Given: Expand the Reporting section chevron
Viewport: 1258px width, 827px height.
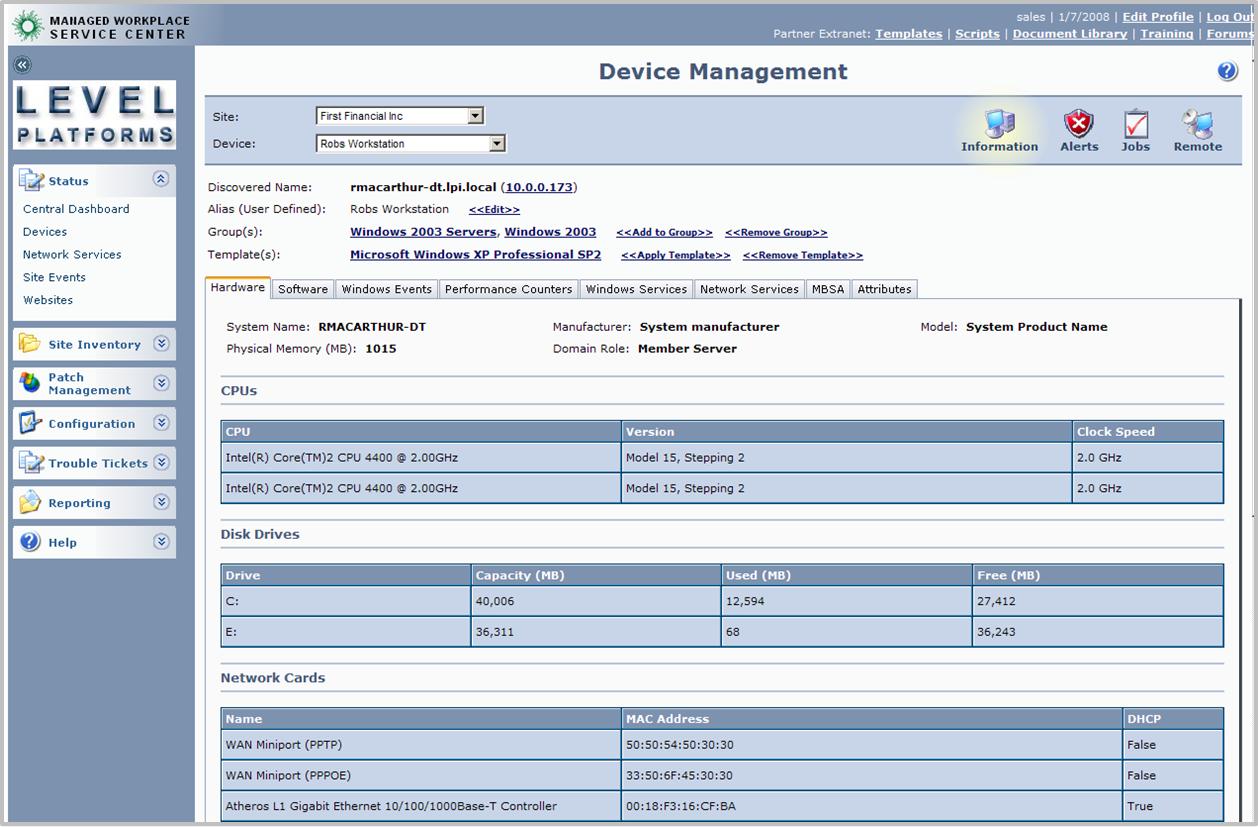Looking at the screenshot, I should click(x=160, y=502).
